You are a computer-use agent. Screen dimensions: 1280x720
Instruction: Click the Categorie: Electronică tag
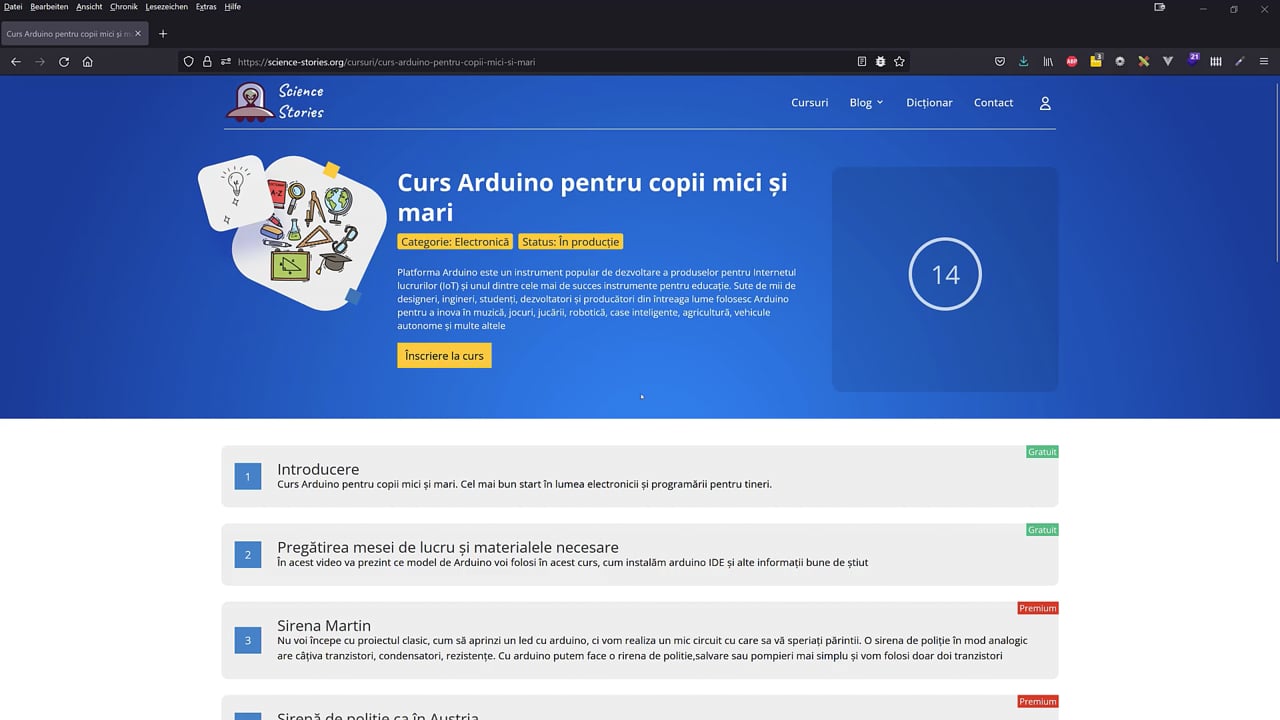pyautogui.click(x=455, y=242)
